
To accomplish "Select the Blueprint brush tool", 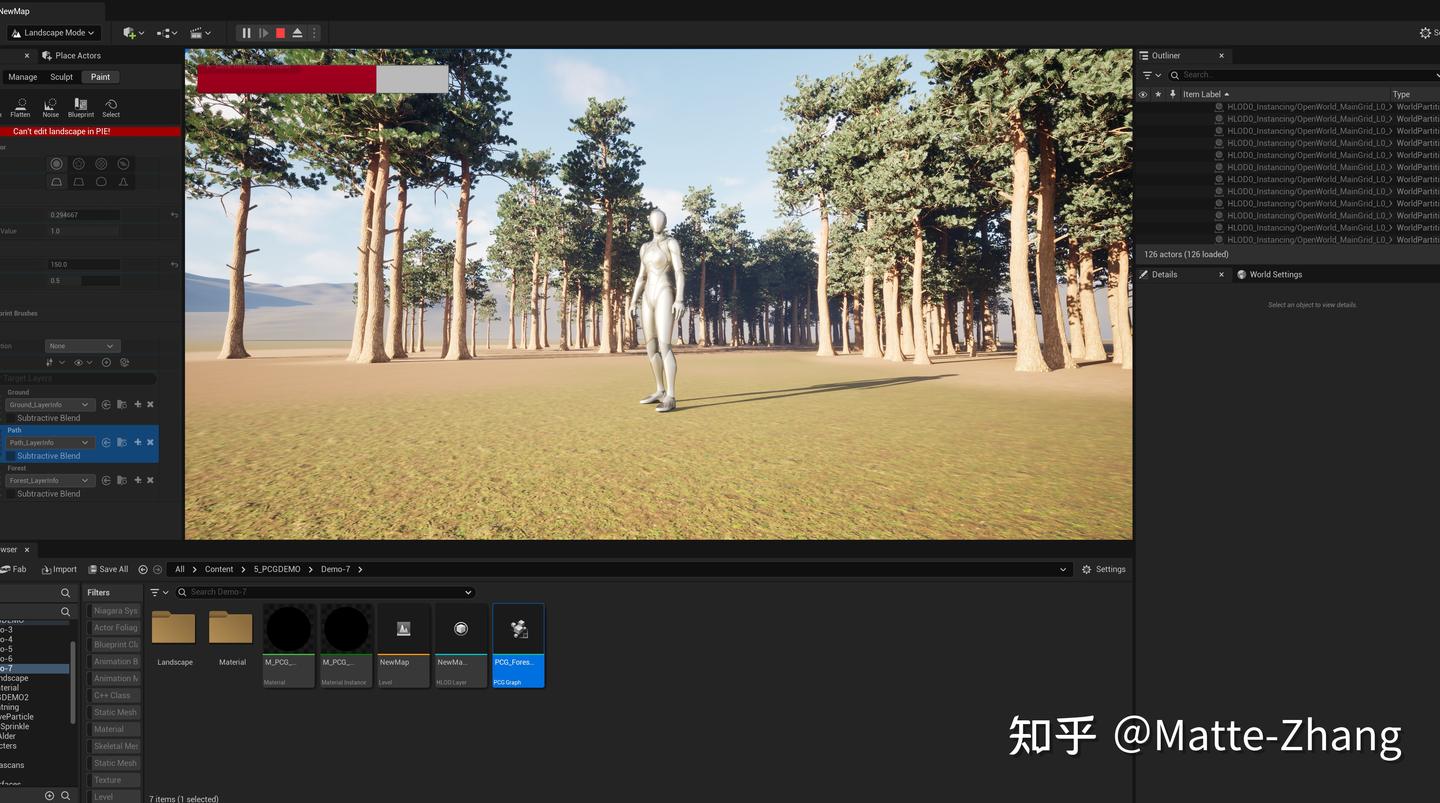I will point(80,106).
